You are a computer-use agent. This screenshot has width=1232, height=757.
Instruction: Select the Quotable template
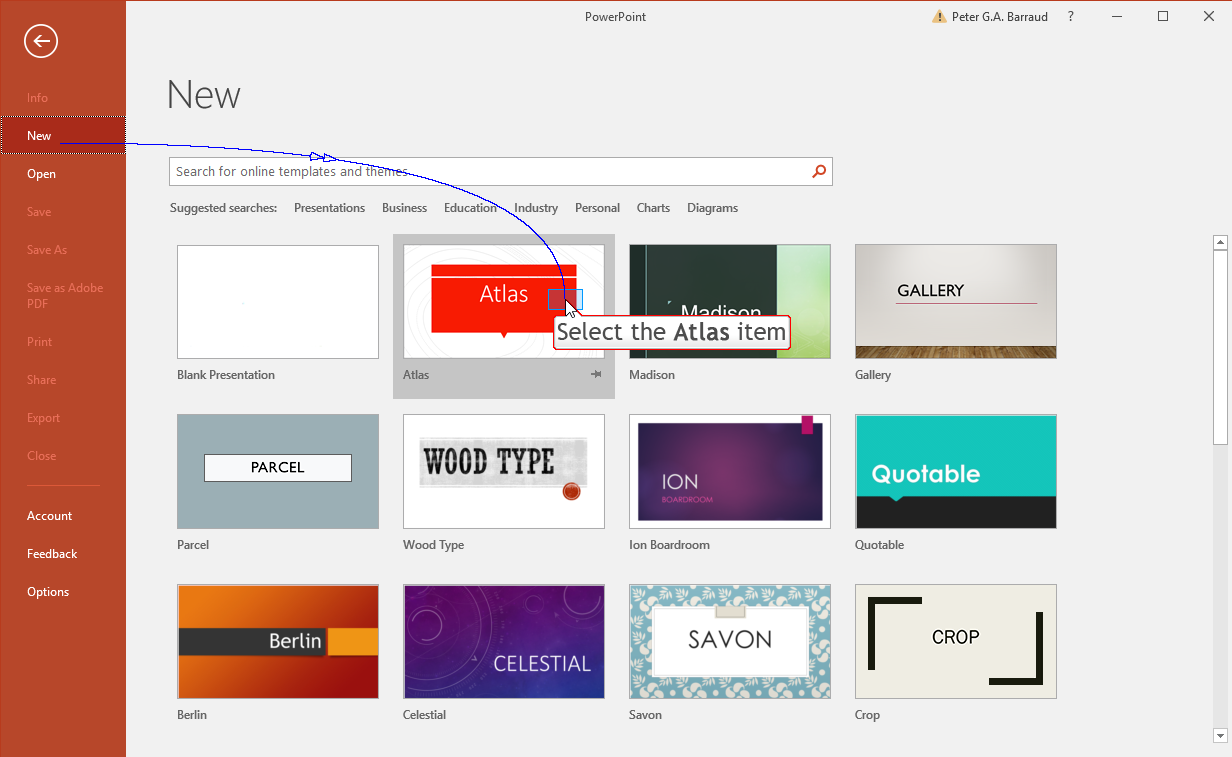955,471
